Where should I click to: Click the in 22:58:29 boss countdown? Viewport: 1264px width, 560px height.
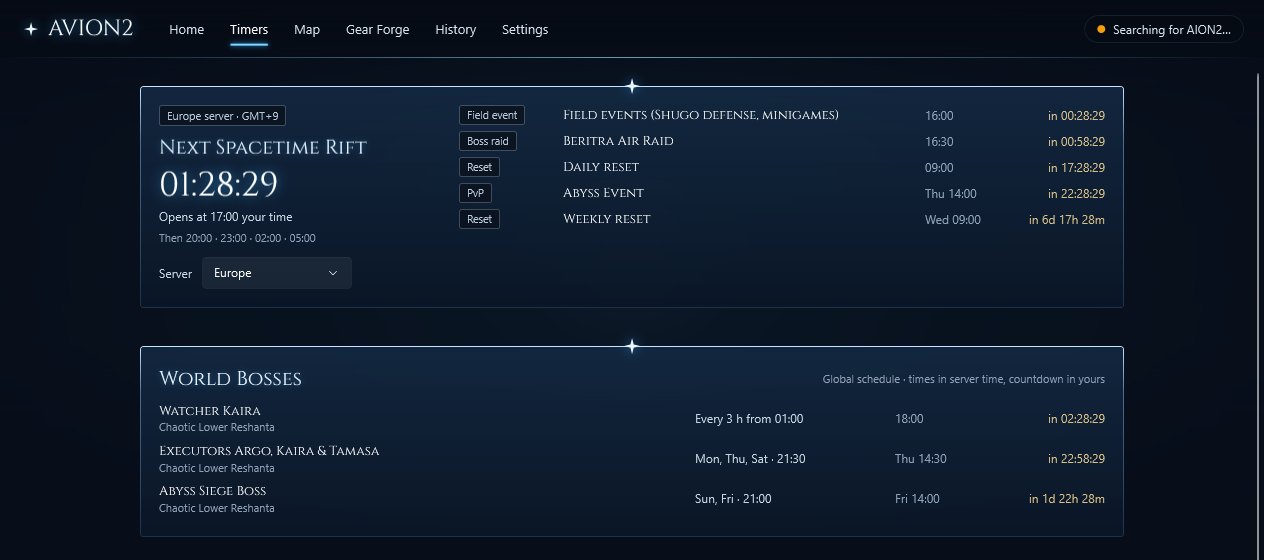(1076, 459)
